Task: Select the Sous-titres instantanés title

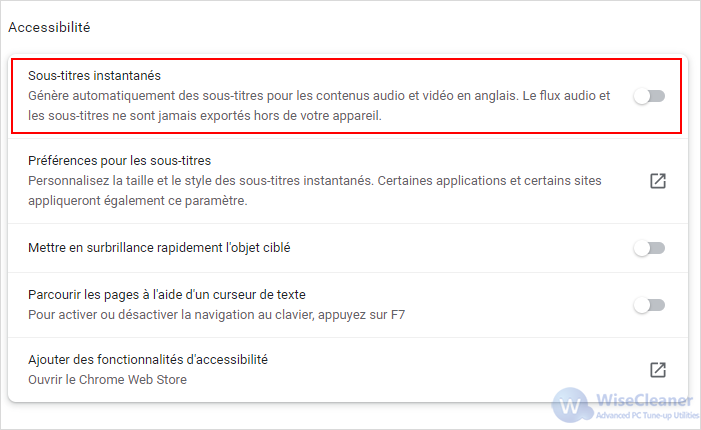Action: (94, 76)
